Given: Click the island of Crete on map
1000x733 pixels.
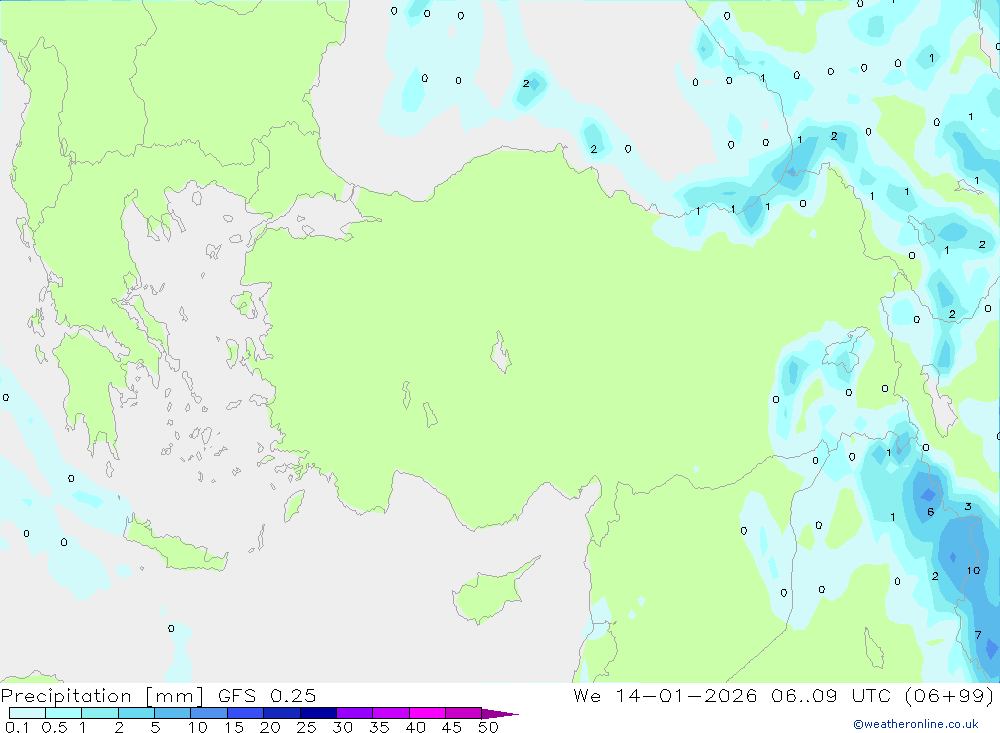Looking at the screenshot, I should click(x=175, y=547).
